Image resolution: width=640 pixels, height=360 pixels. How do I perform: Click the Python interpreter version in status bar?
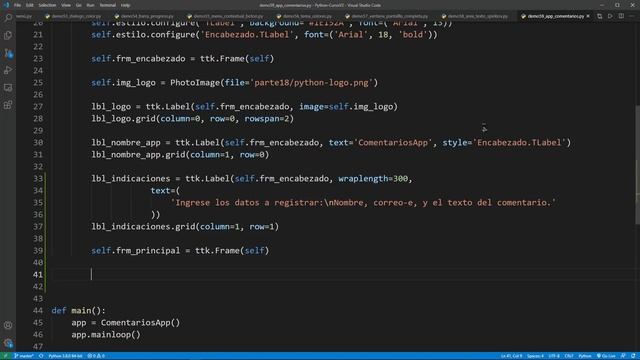click(65, 356)
